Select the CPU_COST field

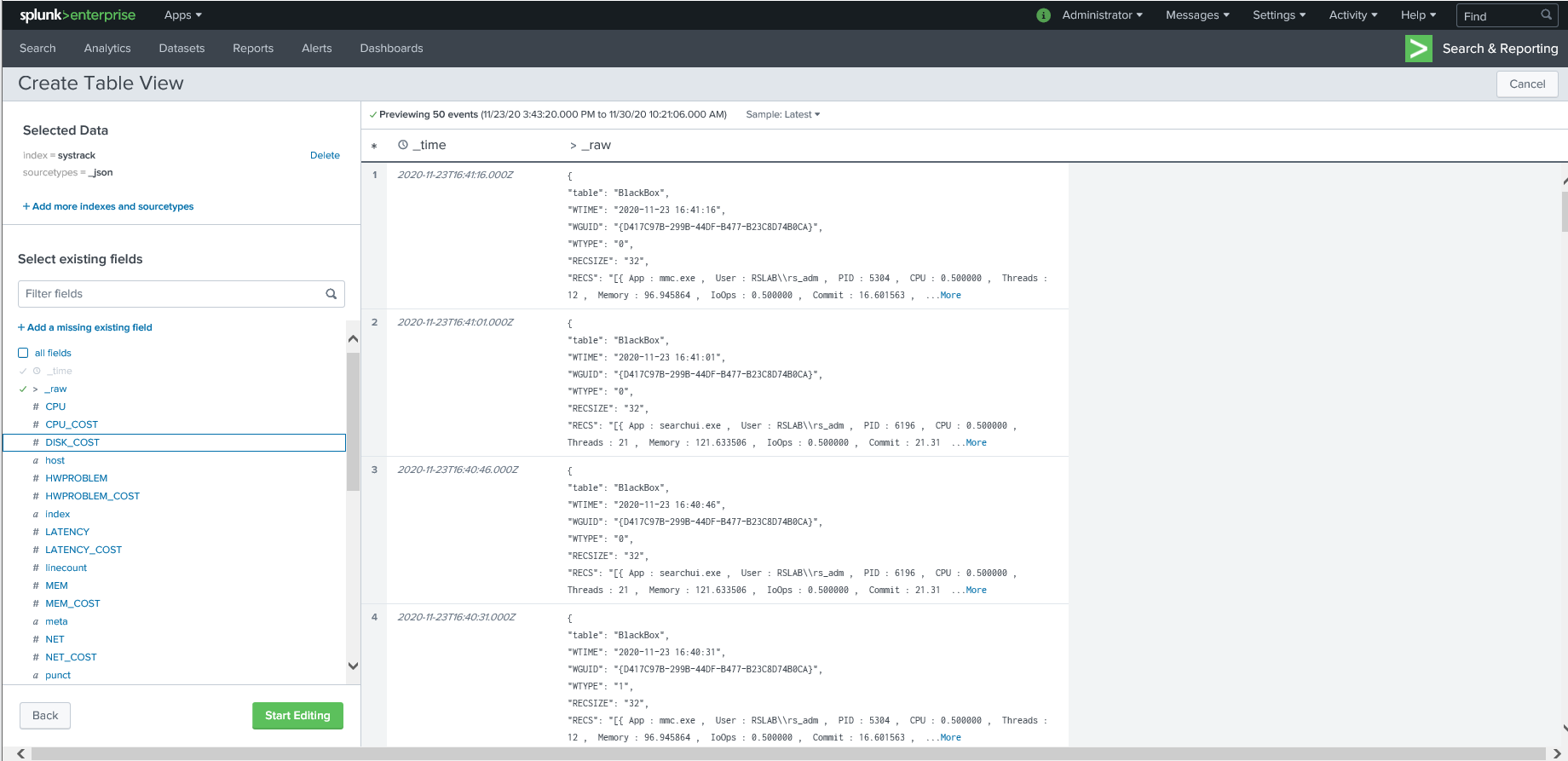pos(72,424)
